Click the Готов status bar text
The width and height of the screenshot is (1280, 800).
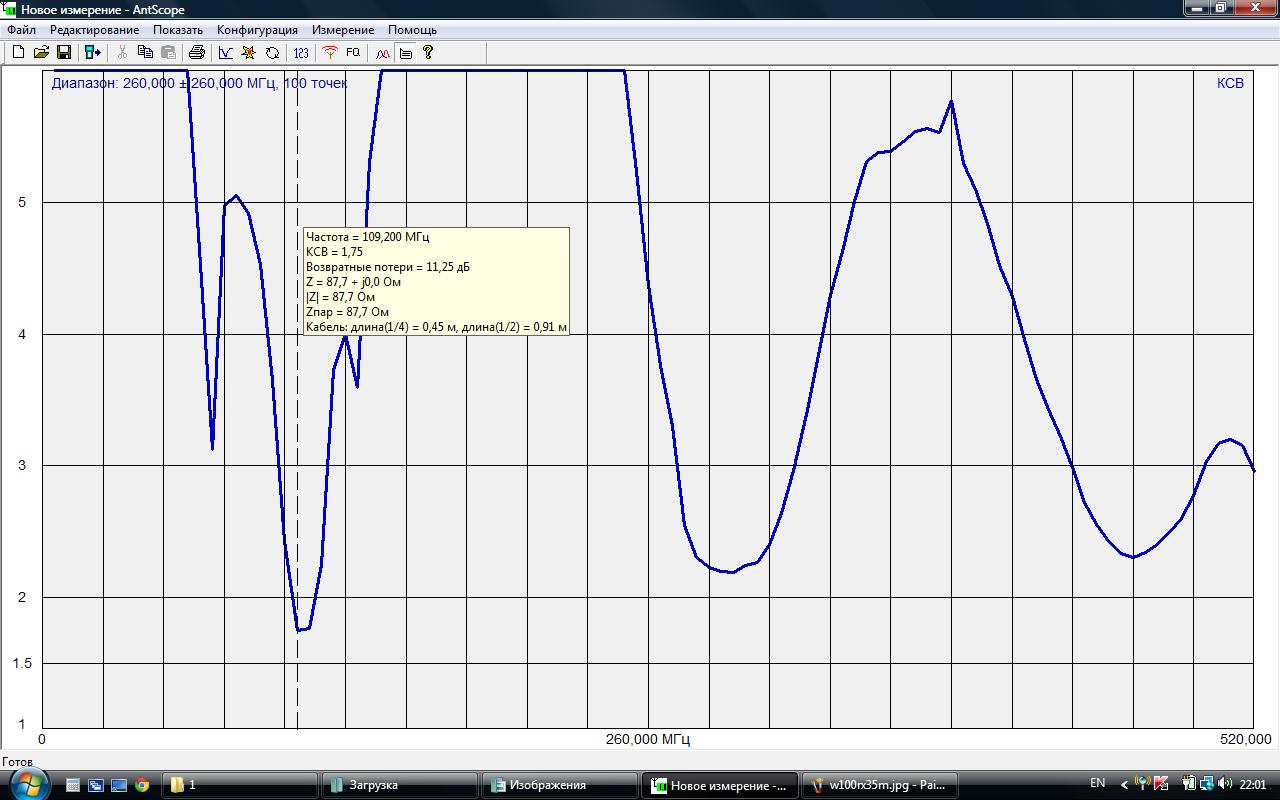point(17,761)
